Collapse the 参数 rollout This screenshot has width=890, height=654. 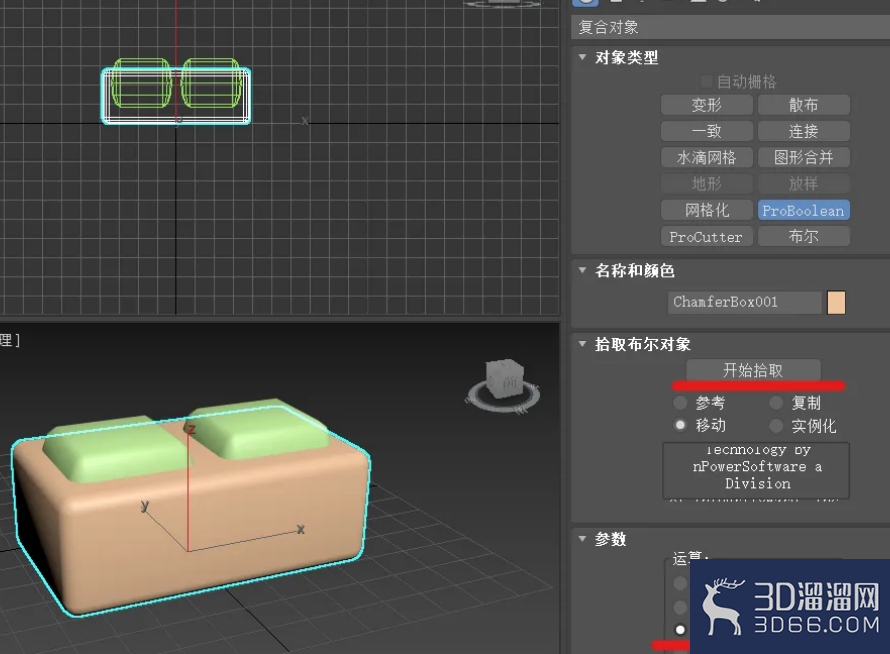(x=582, y=538)
